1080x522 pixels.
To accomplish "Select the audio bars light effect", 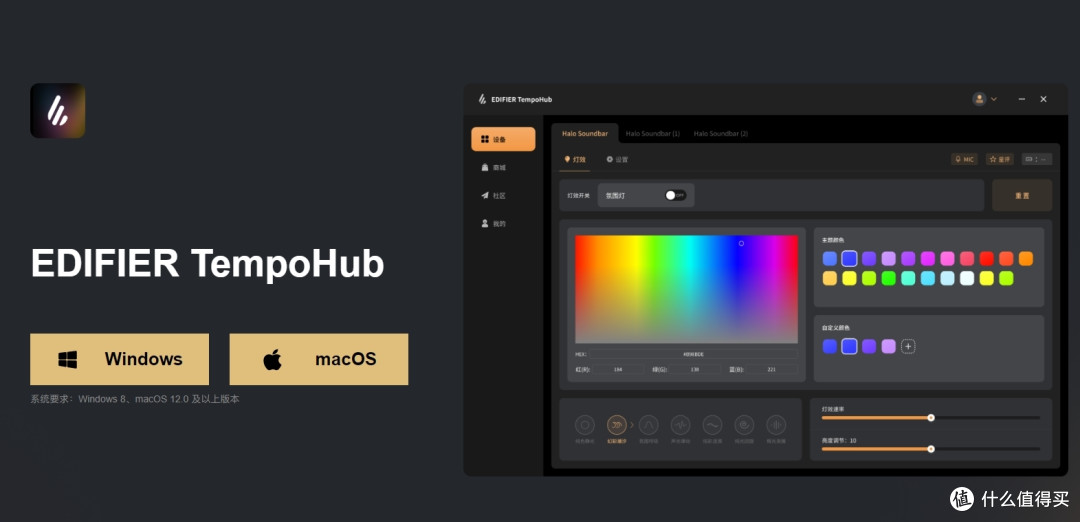I will click(x=776, y=425).
